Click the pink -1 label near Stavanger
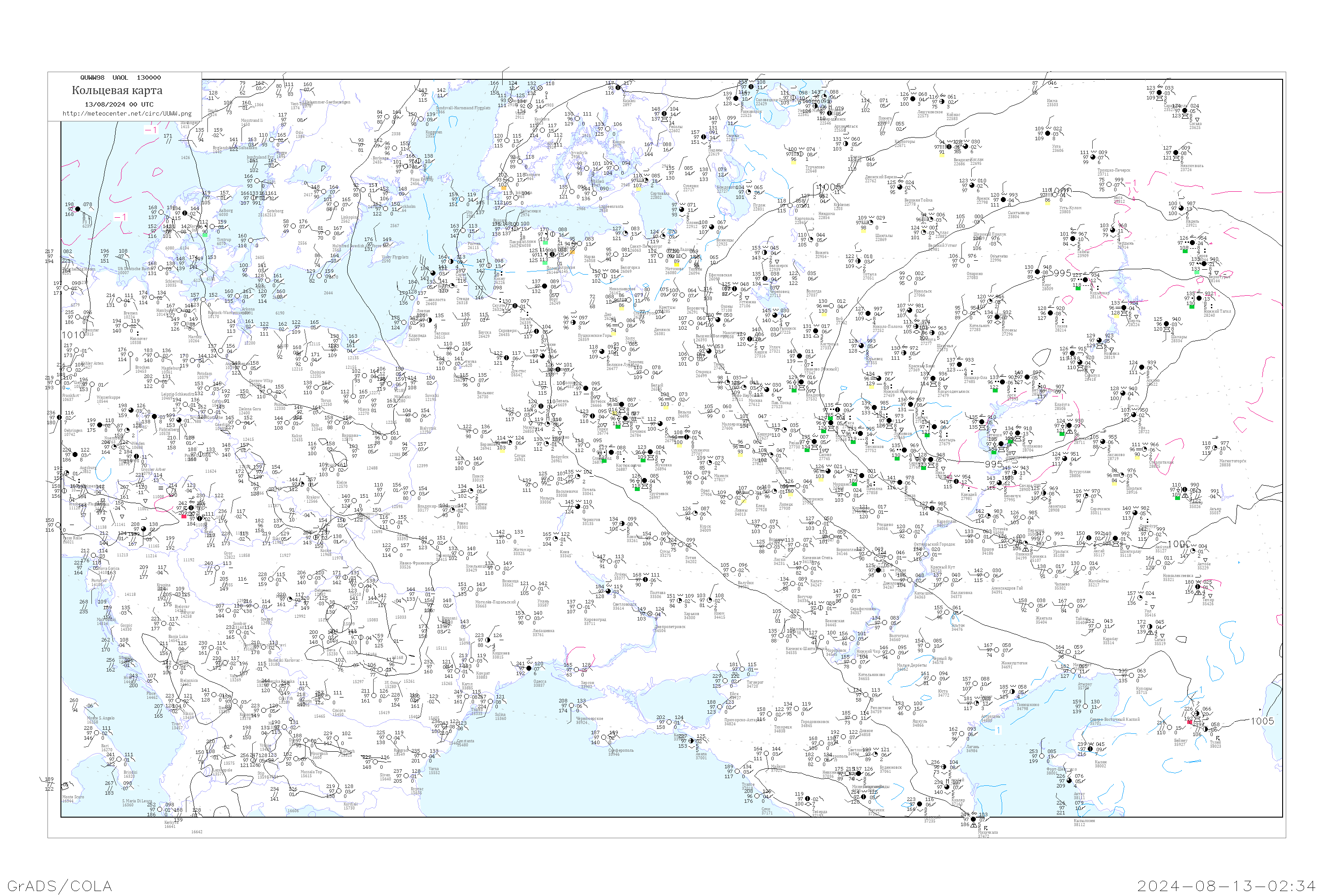This screenshot has width=1344, height=896. pyautogui.click(x=150, y=130)
